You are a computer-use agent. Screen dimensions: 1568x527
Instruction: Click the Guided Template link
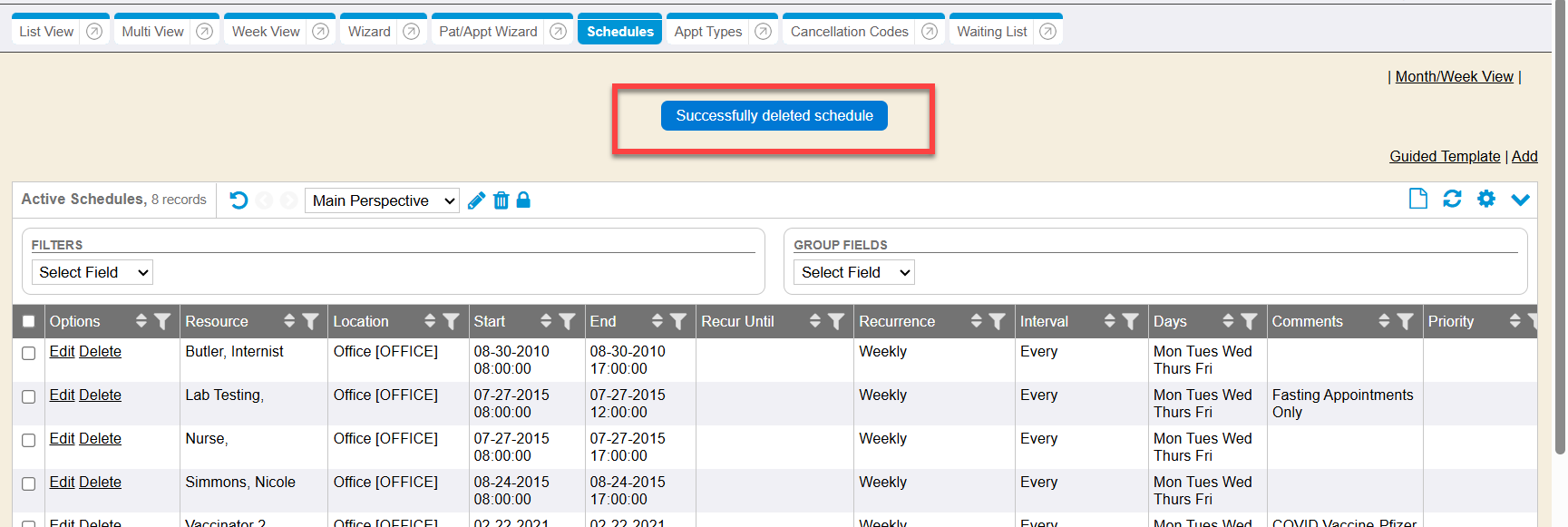tap(1444, 156)
